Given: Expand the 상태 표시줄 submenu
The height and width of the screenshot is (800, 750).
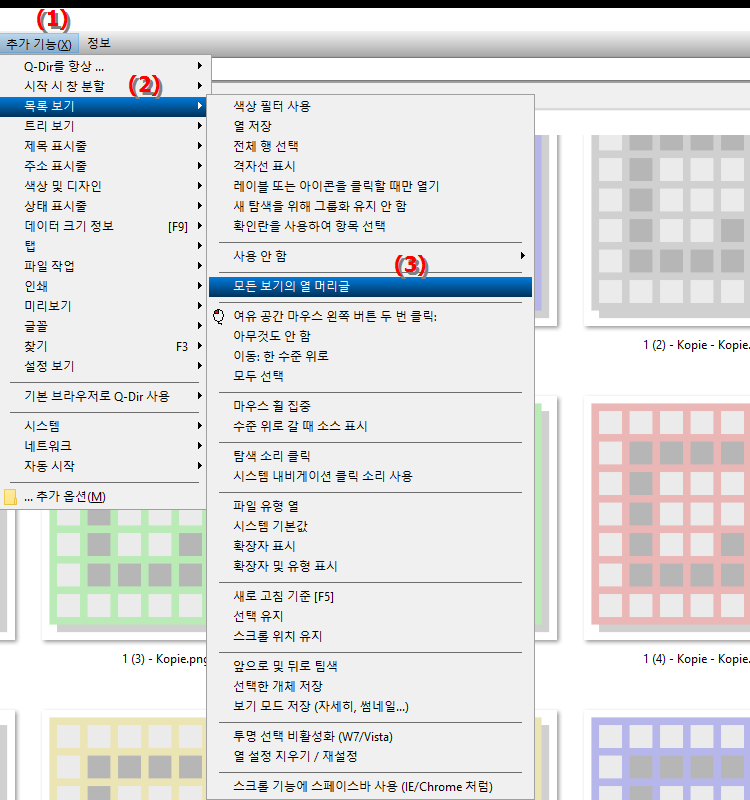Looking at the screenshot, I should click(x=105, y=206).
